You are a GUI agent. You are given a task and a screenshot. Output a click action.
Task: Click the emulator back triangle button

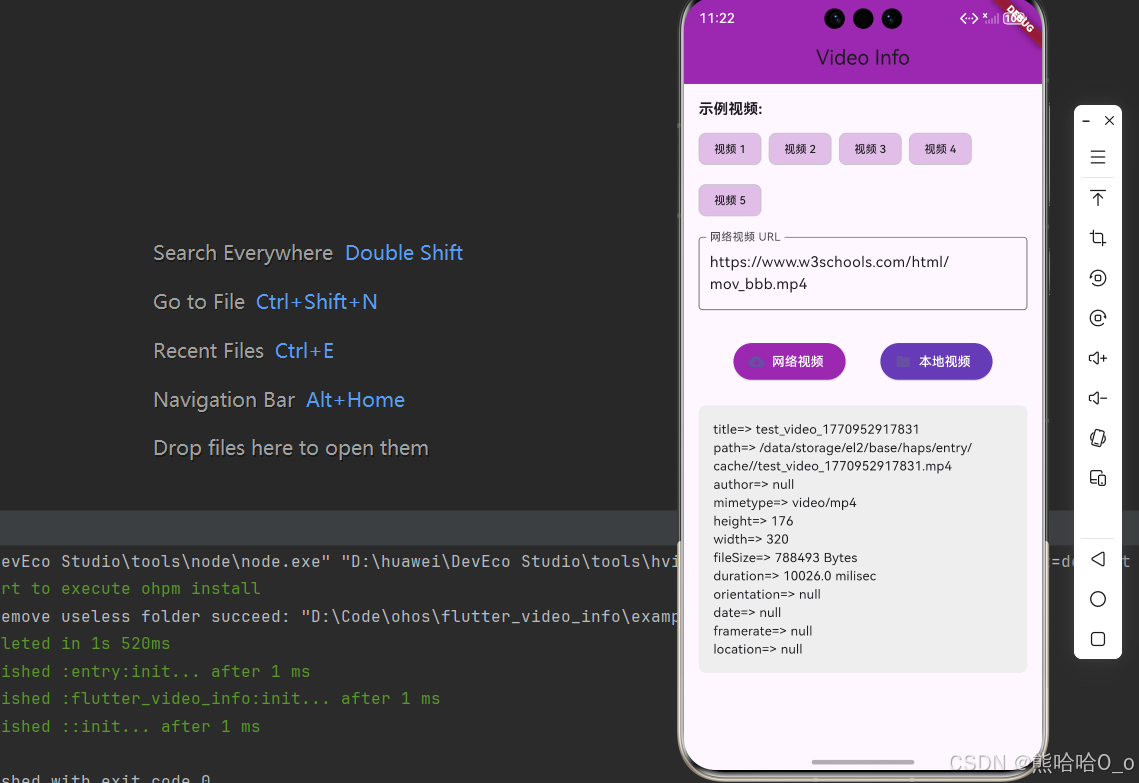[1098, 559]
